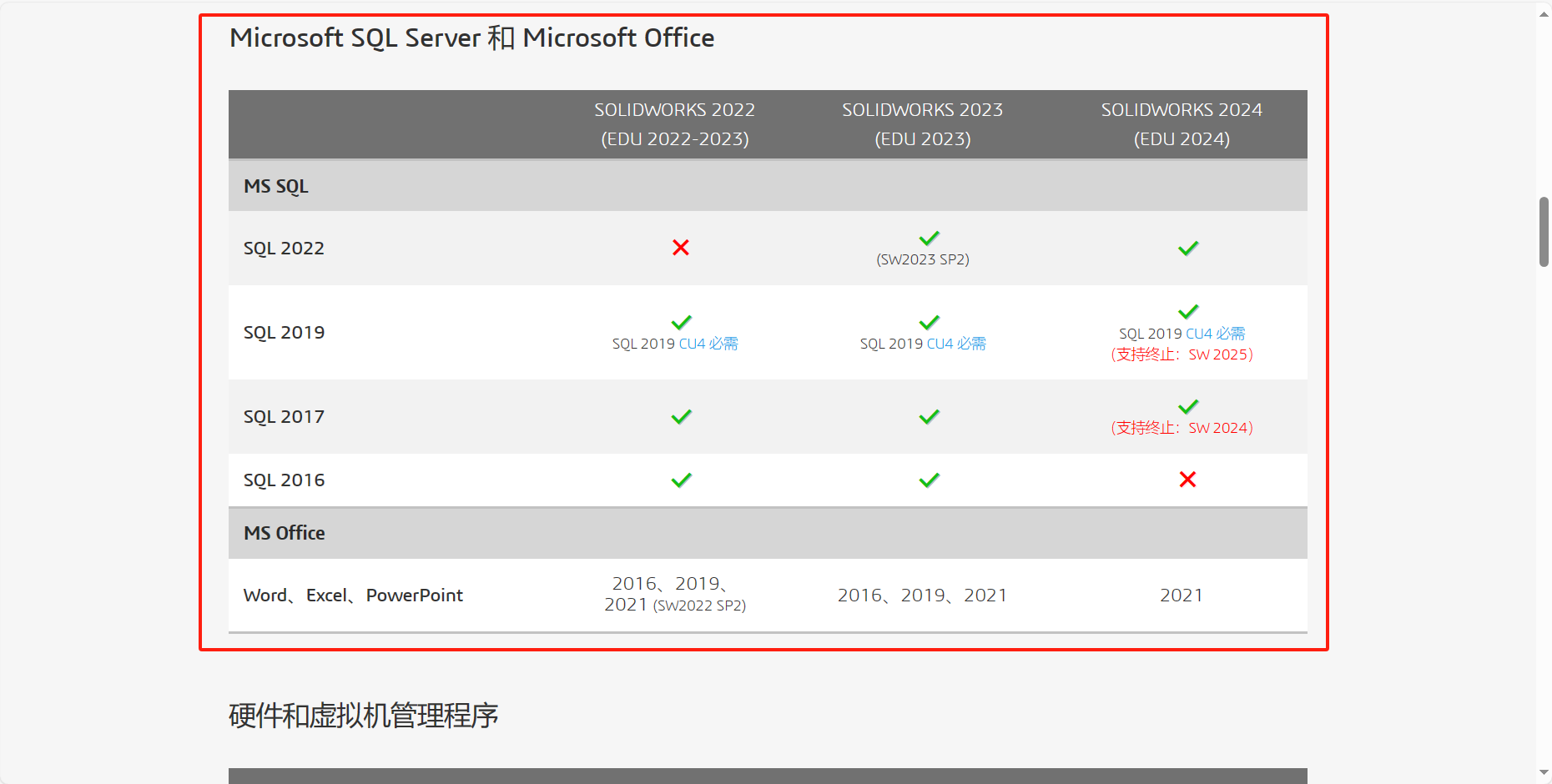Select the SQL 2016 checkmark in SOLIDWORKS 2022 column
Image resolution: width=1552 pixels, height=784 pixels.
point(681,480)
